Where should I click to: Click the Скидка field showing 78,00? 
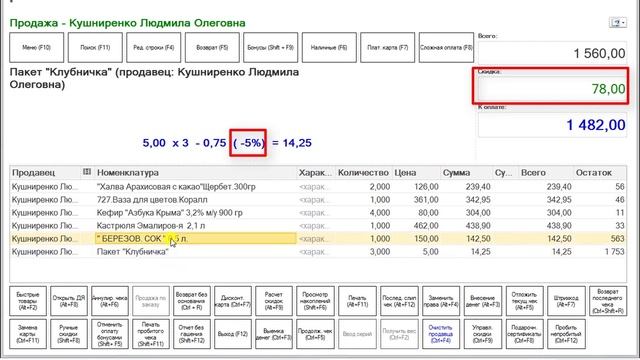552,89
